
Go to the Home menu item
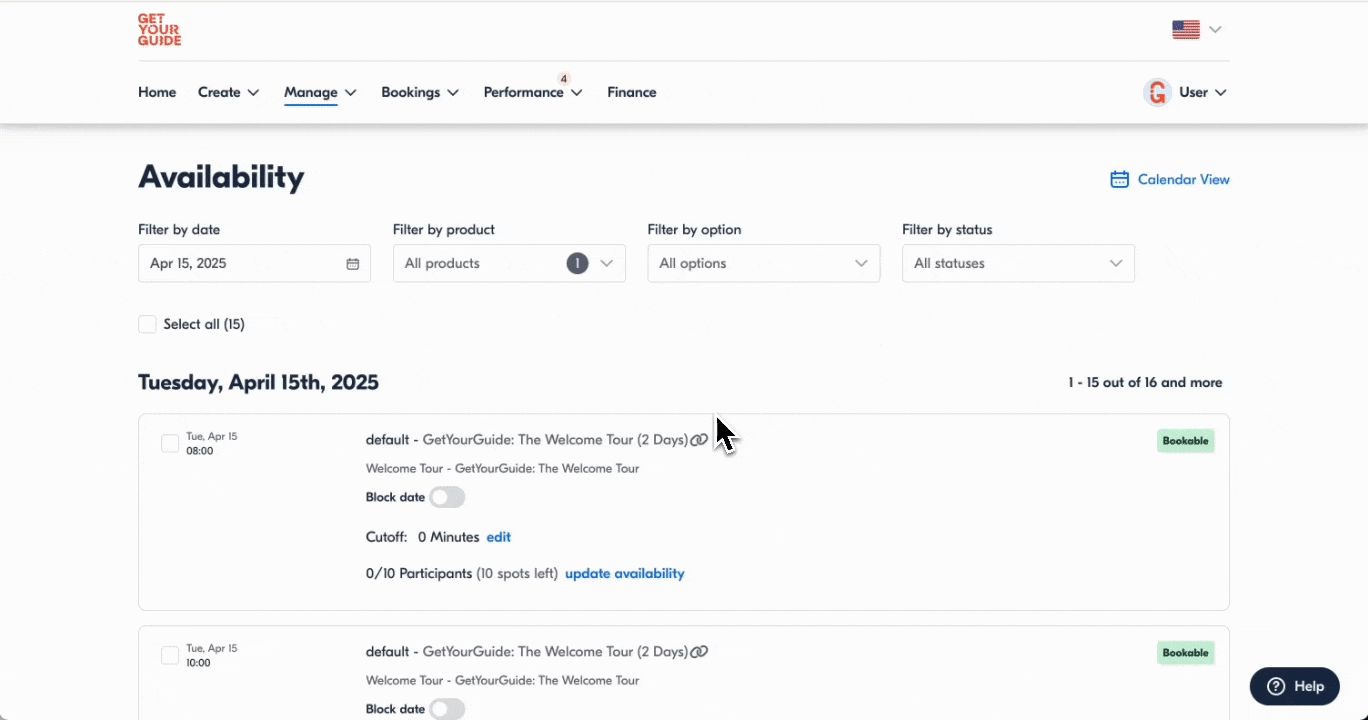click(157, 92)
